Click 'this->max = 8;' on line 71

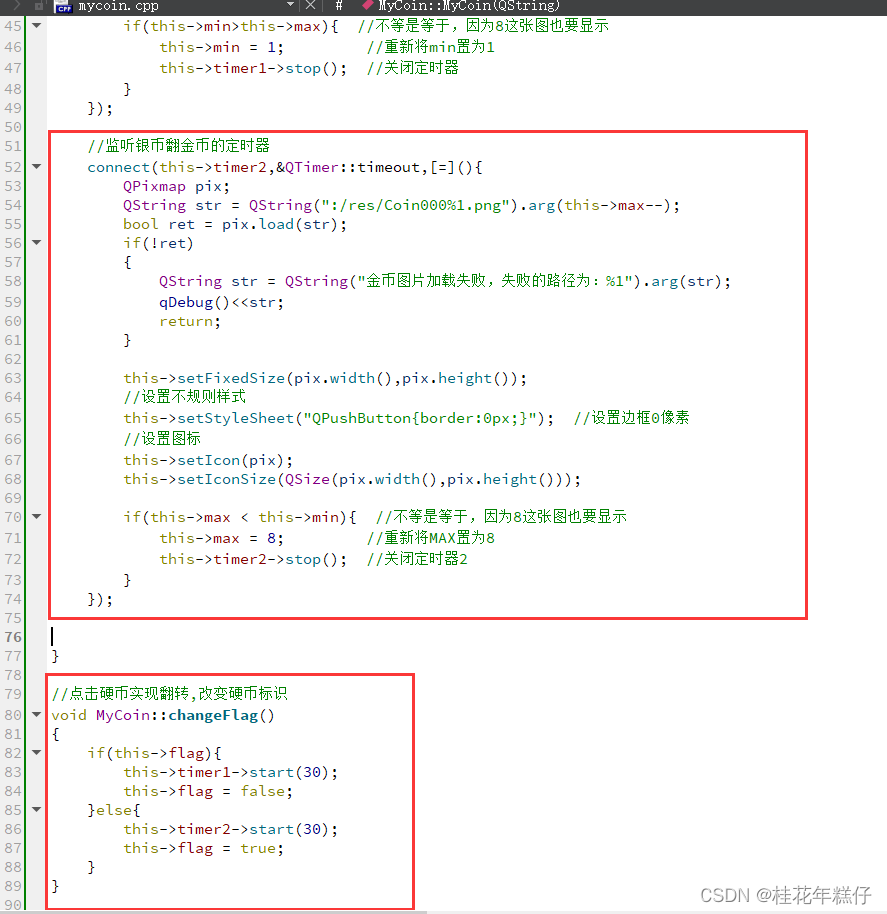coord(221,538)
